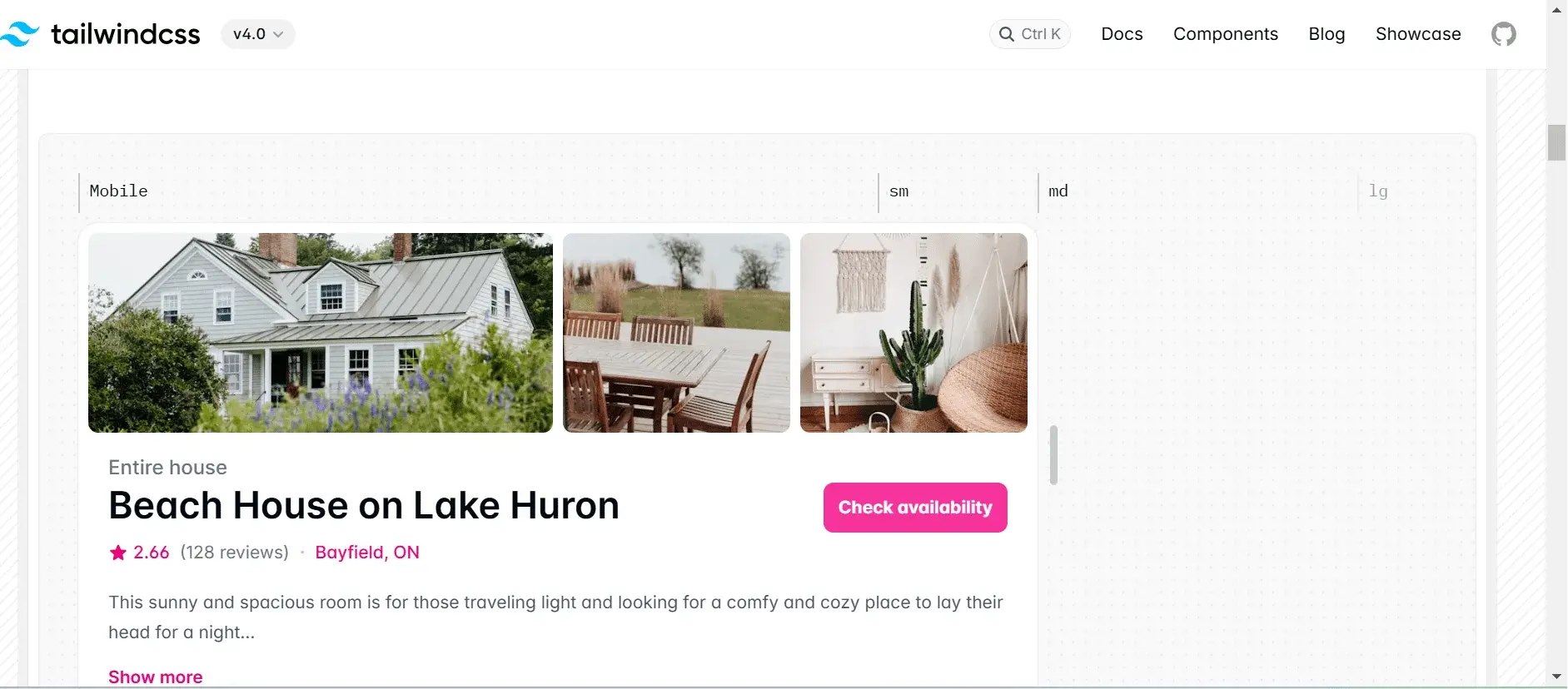Click the Check availability button
This screenshot has width=1568, height=689.
[915, 508]
